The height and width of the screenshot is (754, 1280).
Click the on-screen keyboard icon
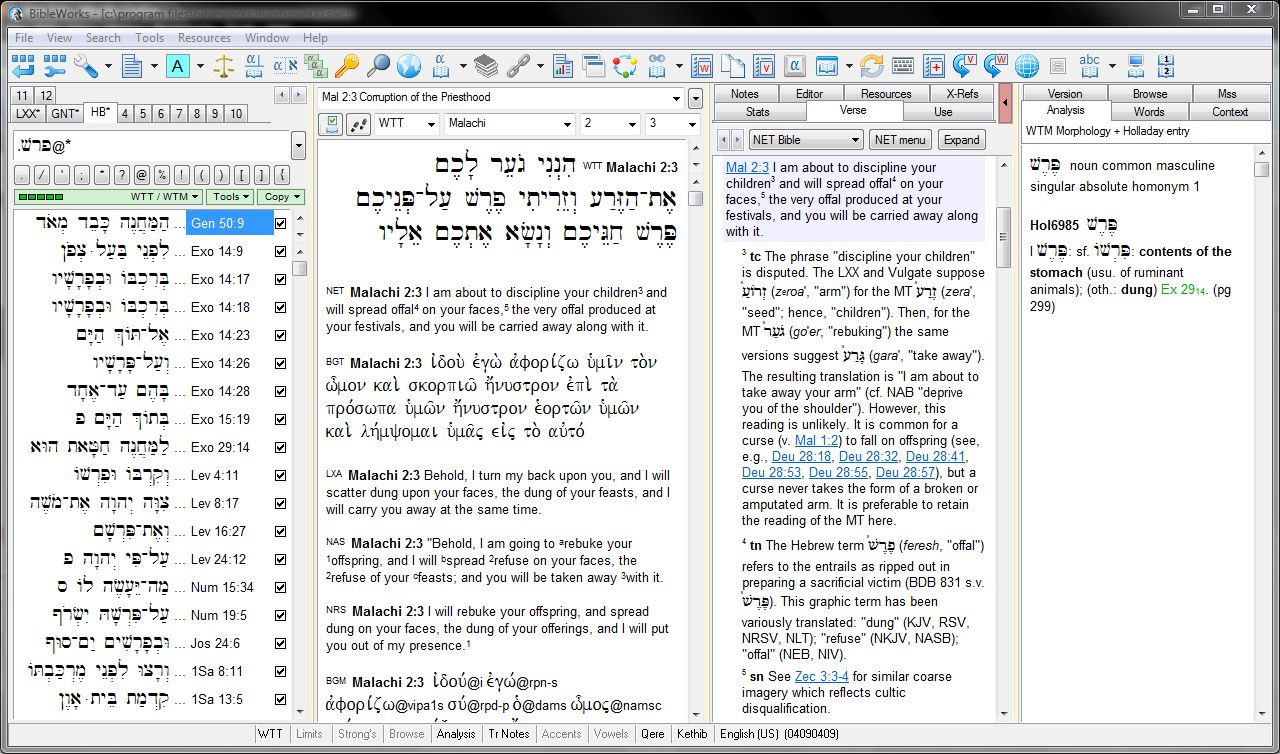(x=903, y=67)
